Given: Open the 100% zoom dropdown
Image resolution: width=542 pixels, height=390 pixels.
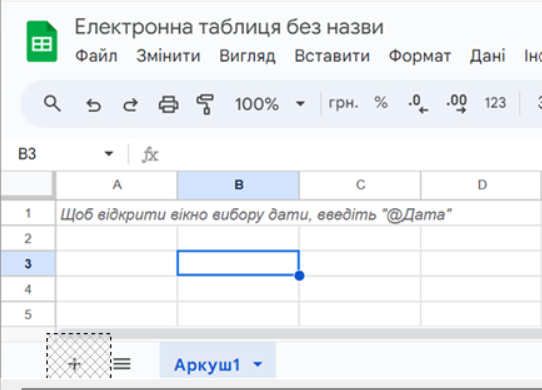Looking at the screenshot, I should coord(270,104).
